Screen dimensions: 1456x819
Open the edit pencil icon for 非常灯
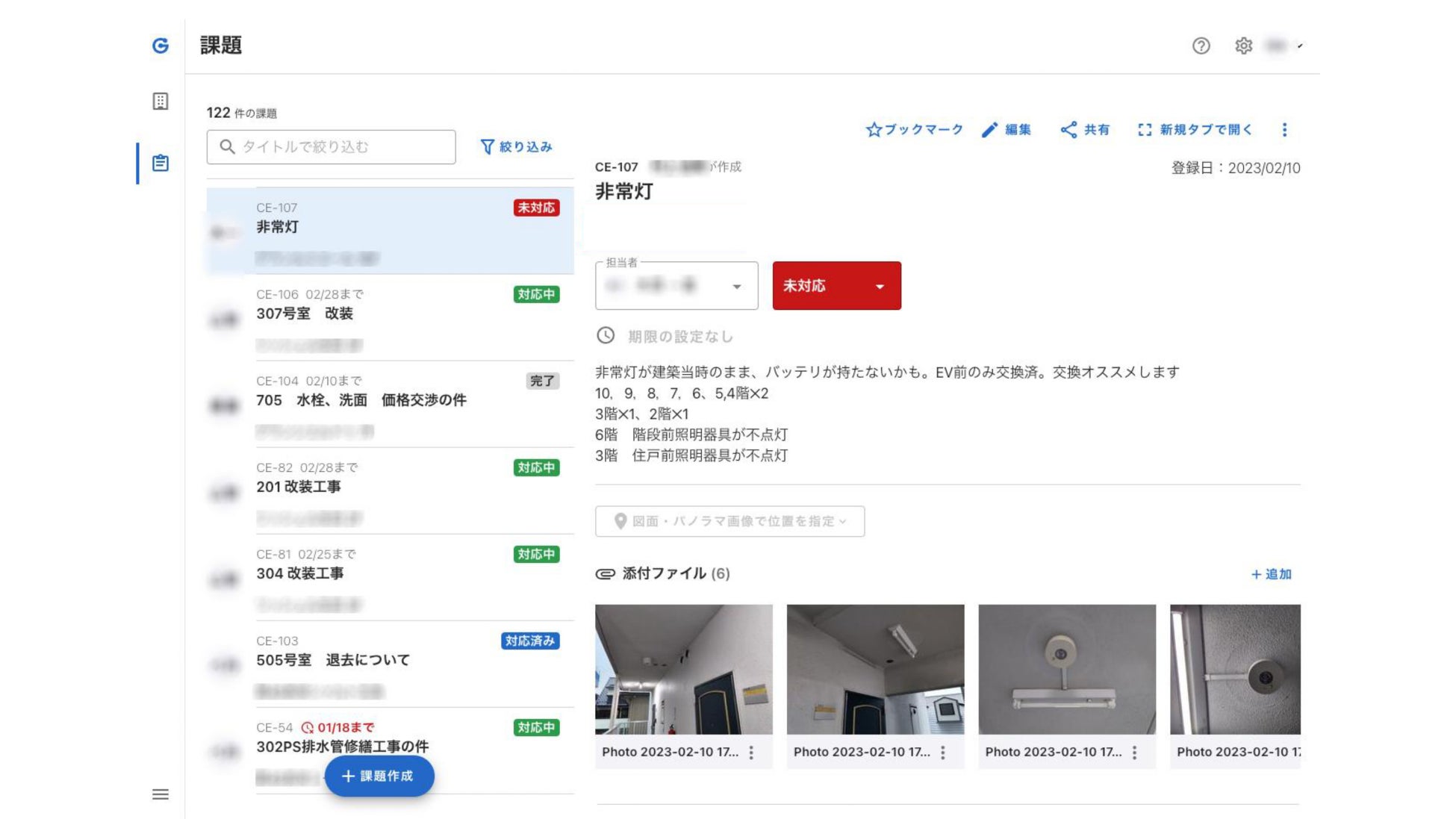click(x=989, y=130)
